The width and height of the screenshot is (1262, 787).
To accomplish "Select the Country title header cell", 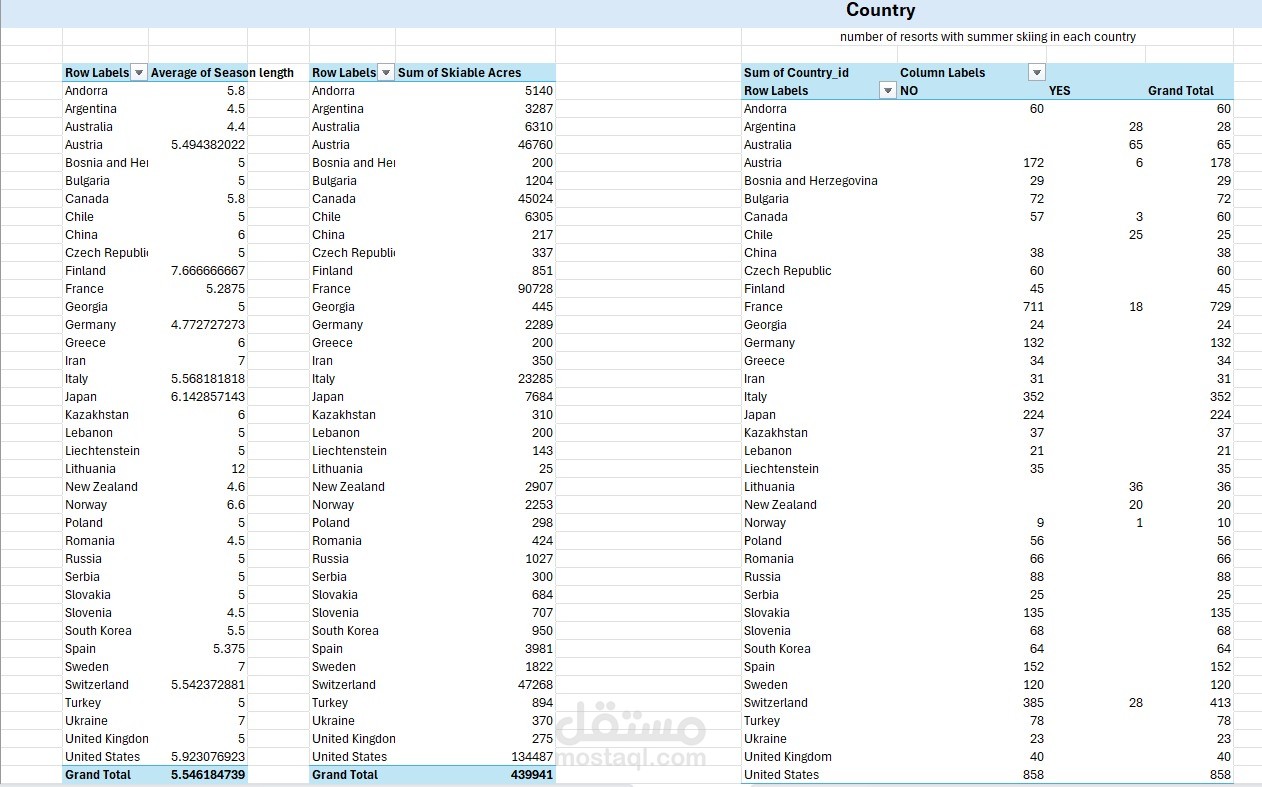I will coord(880,11).
